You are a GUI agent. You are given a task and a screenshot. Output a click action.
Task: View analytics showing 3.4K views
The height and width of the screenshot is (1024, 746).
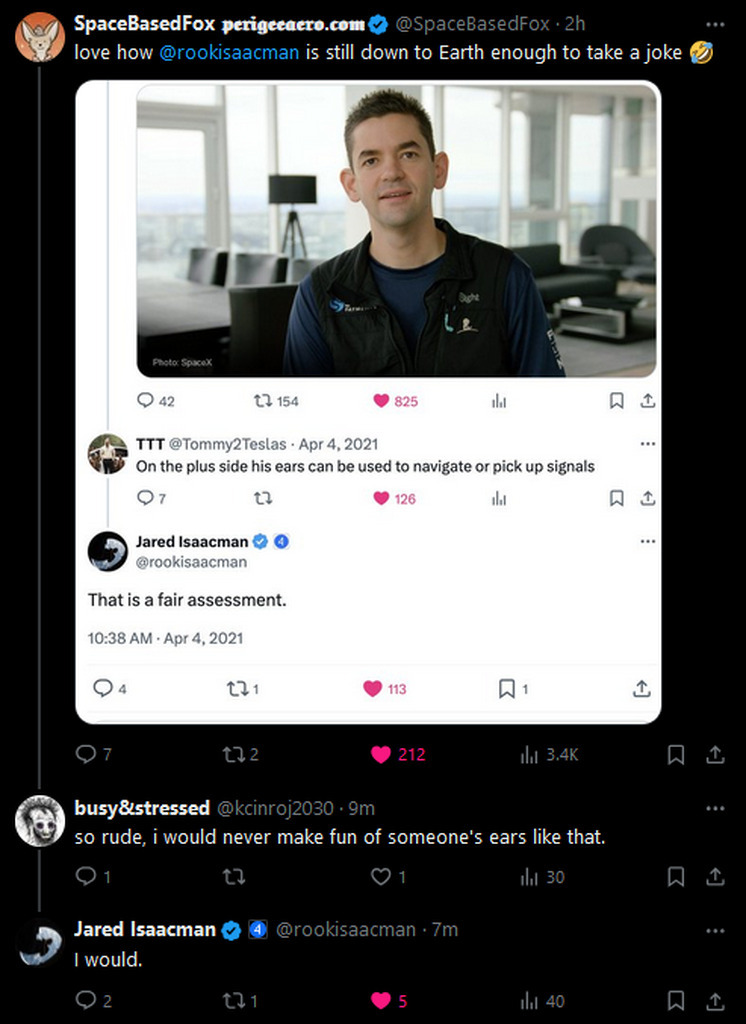[x=530, y=755]
